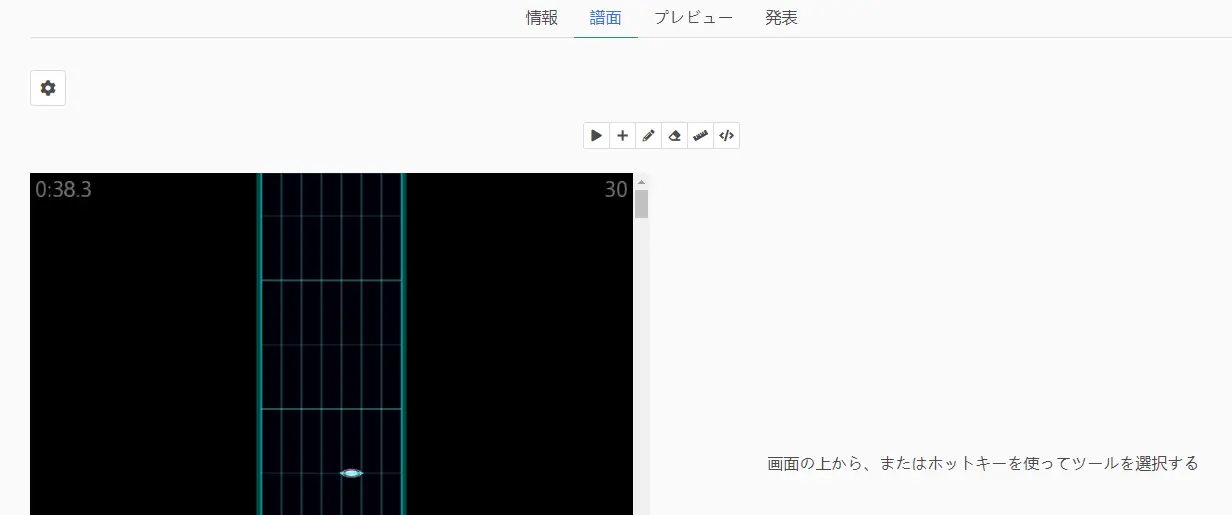1232x515 pixels.
Task: Select the plus add-note tool
Action: (622, 136)
